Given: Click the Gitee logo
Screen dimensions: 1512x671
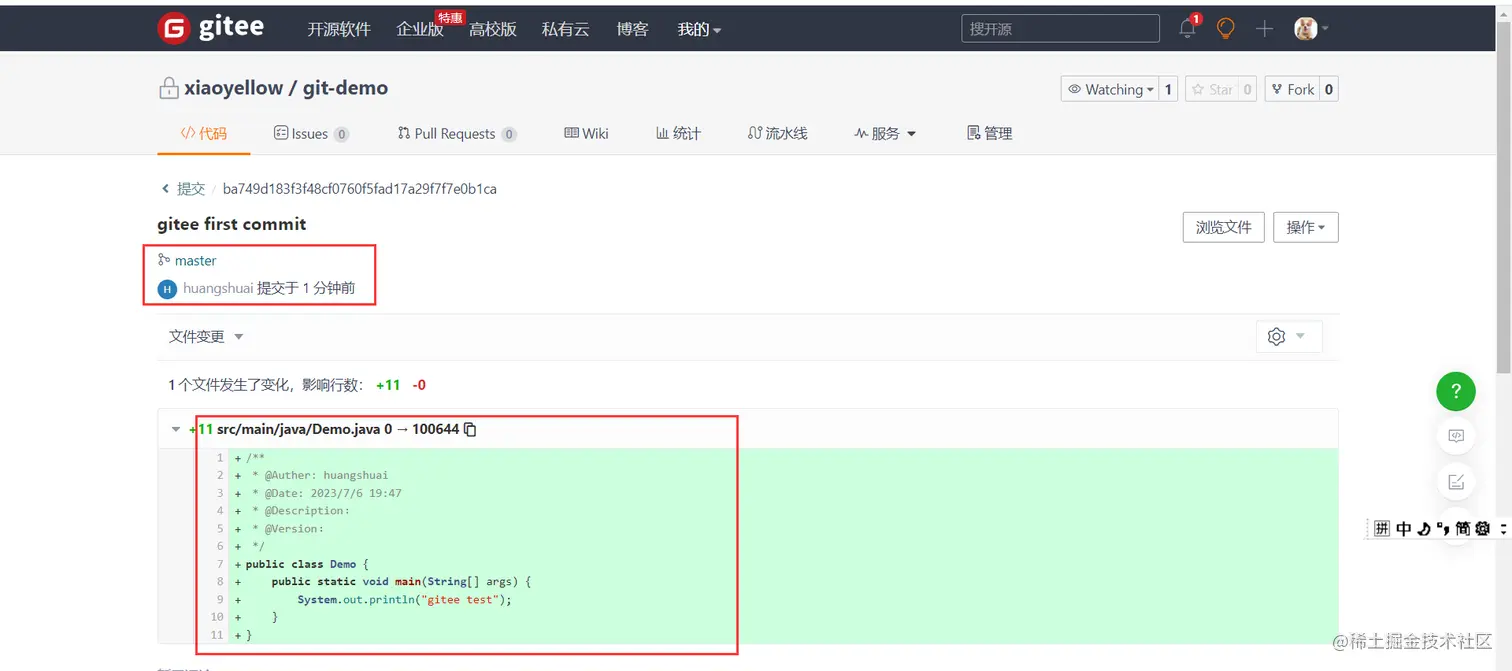Looking at the screenshot, I should pyautogui.click(x=211, y=28).
